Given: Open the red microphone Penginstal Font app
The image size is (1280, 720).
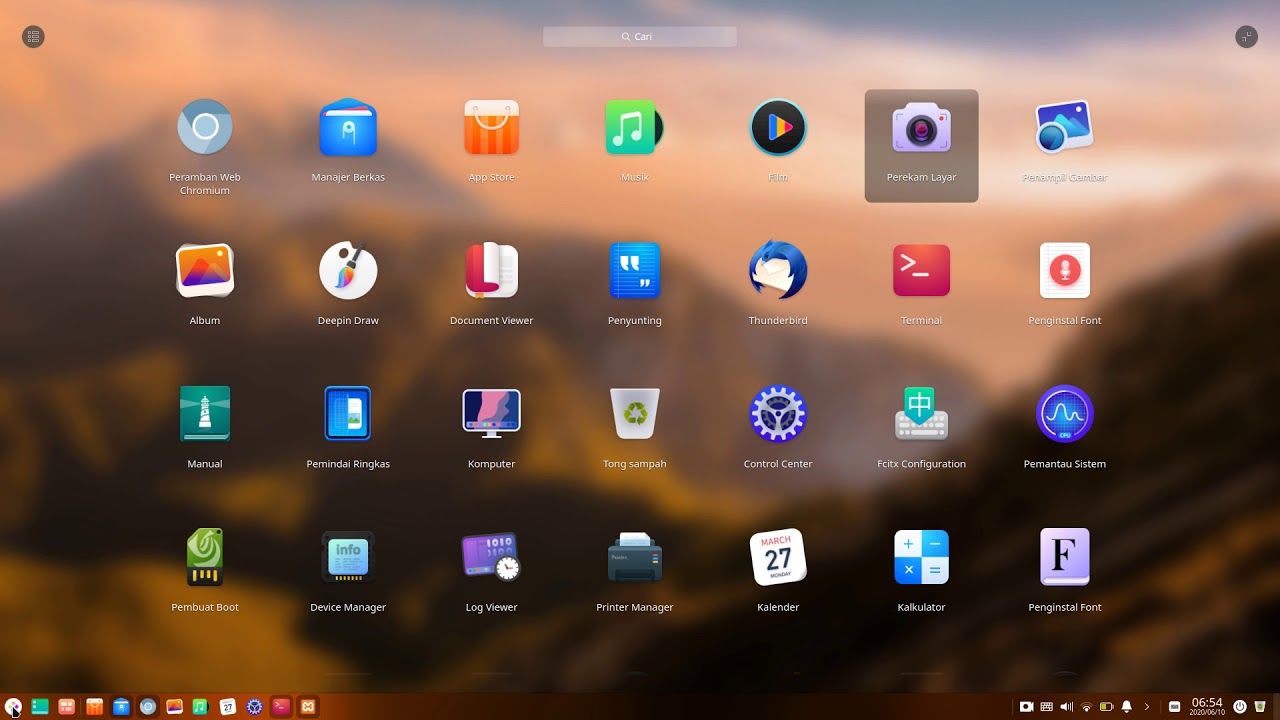Looking at the screenshot, I should (1064, 271).
